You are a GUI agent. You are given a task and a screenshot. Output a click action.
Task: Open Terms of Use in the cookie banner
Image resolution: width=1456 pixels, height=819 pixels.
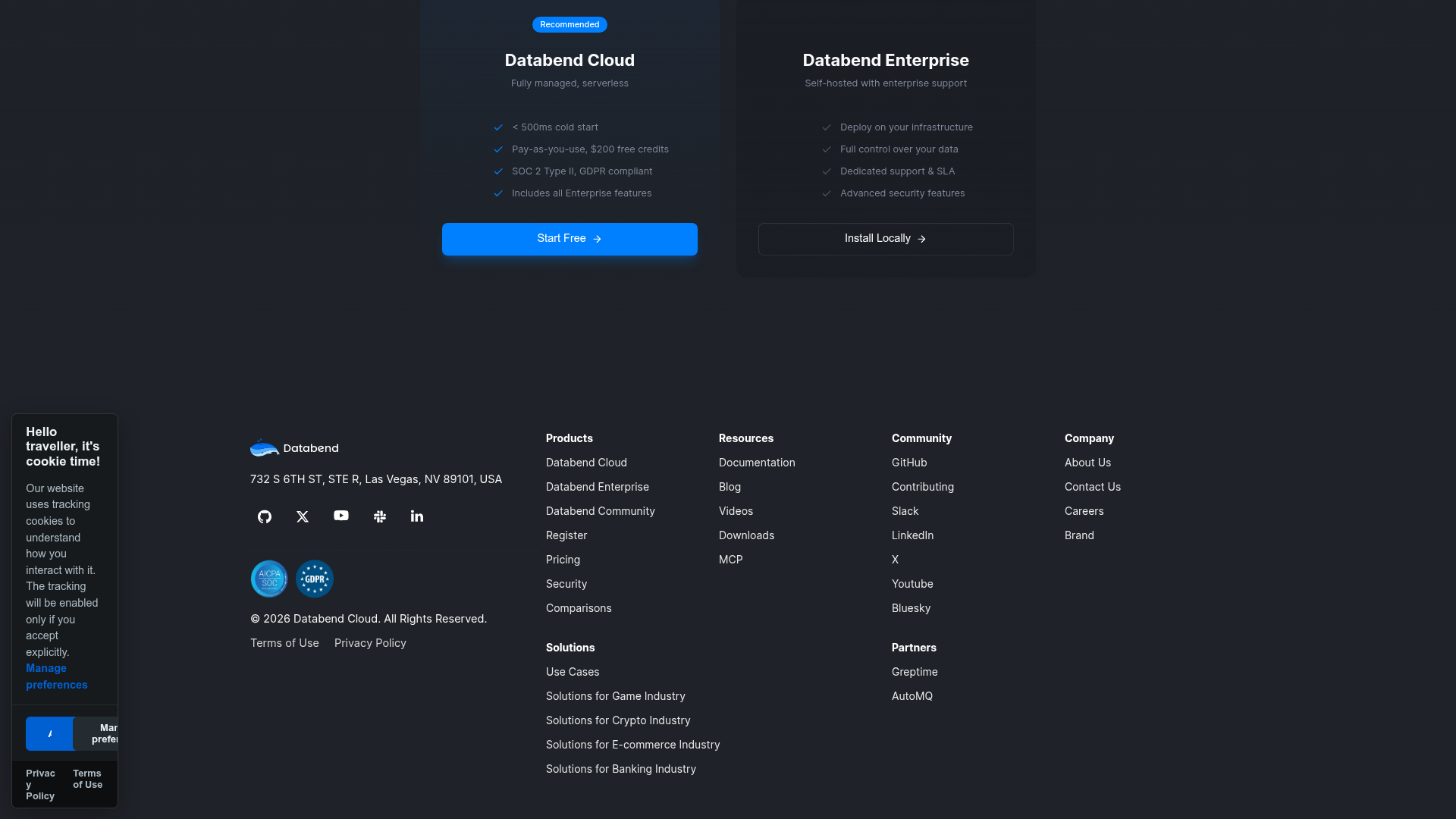87,779
